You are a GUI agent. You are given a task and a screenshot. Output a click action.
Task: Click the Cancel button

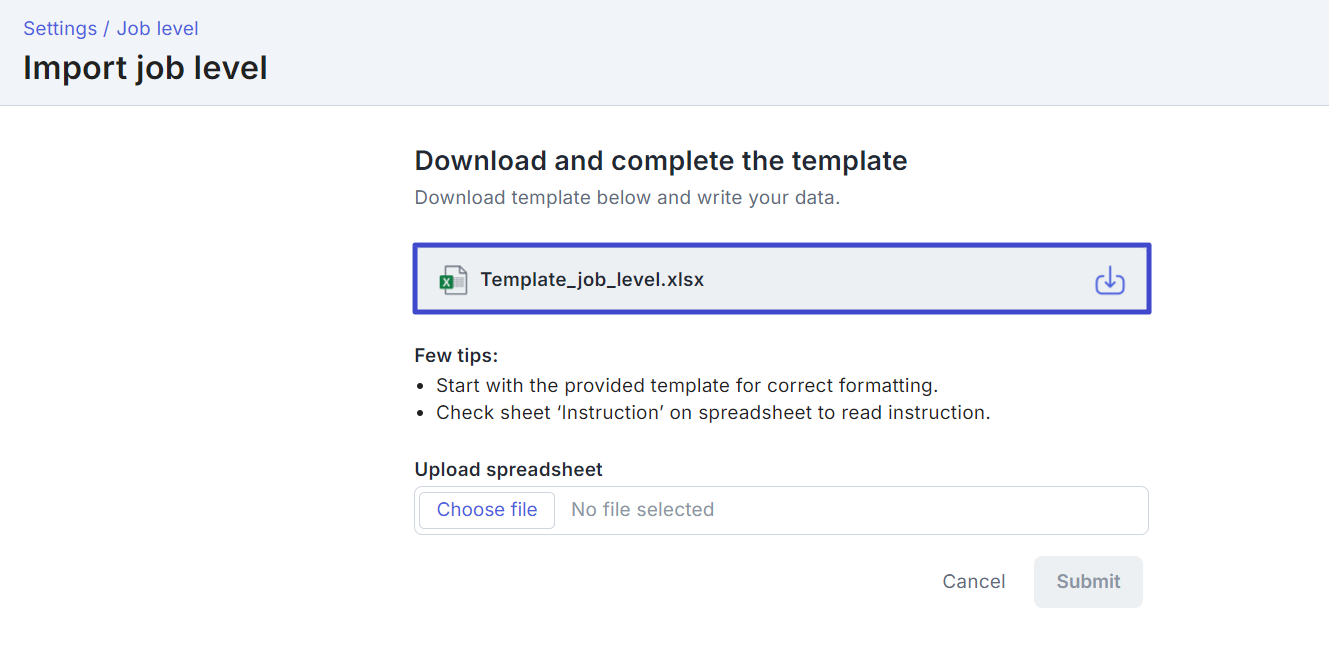[x=974, y=582]
